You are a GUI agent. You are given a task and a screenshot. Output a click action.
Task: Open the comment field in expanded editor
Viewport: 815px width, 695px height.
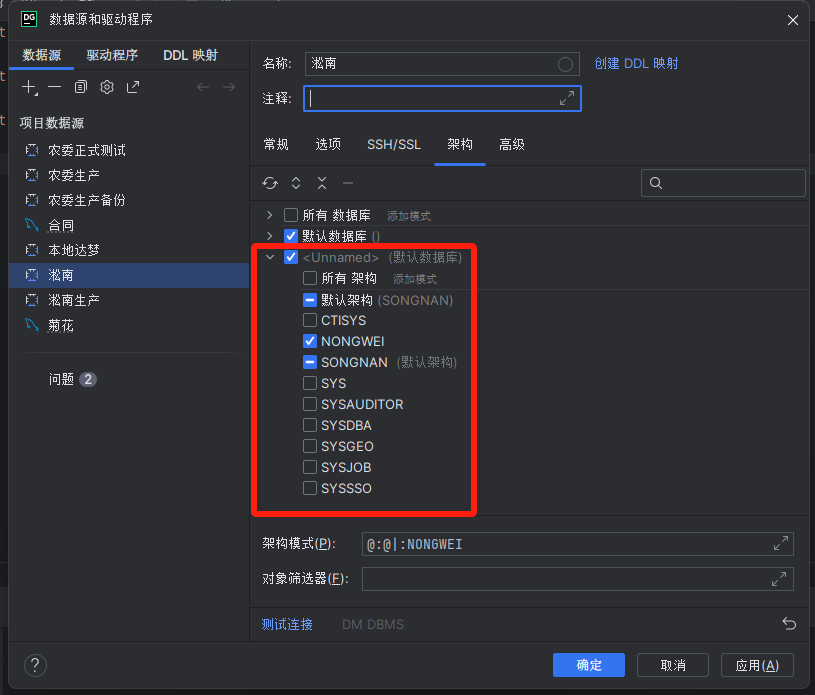tap(567, 98)
